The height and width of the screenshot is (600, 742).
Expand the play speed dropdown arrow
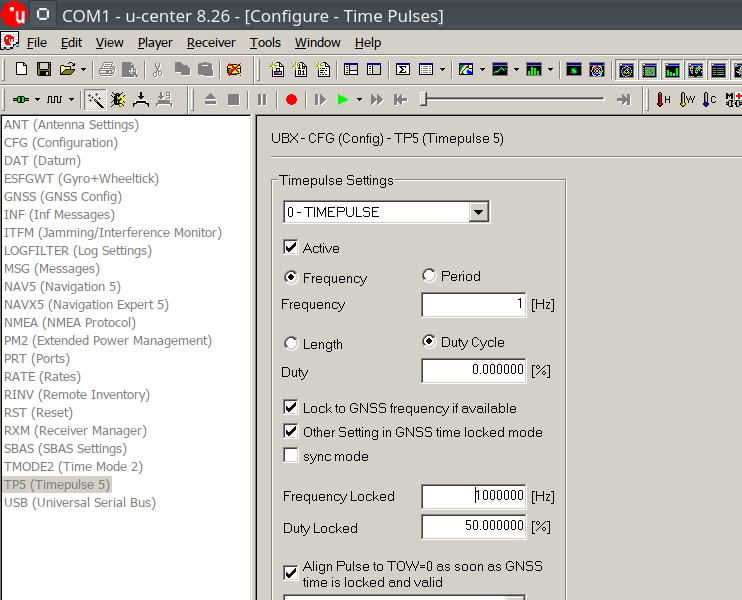[360, 99]
